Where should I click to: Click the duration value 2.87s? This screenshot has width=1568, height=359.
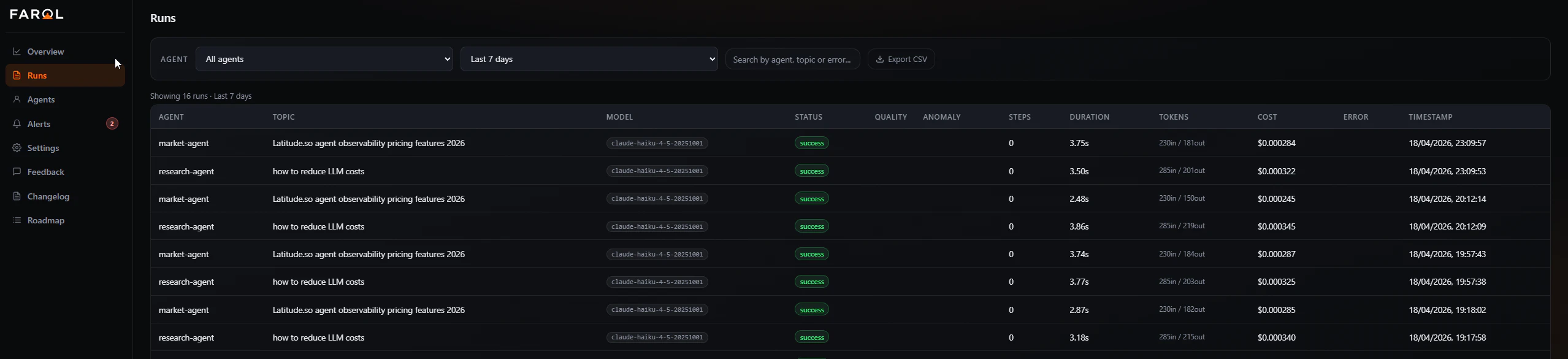click(x=1079, y=310)
